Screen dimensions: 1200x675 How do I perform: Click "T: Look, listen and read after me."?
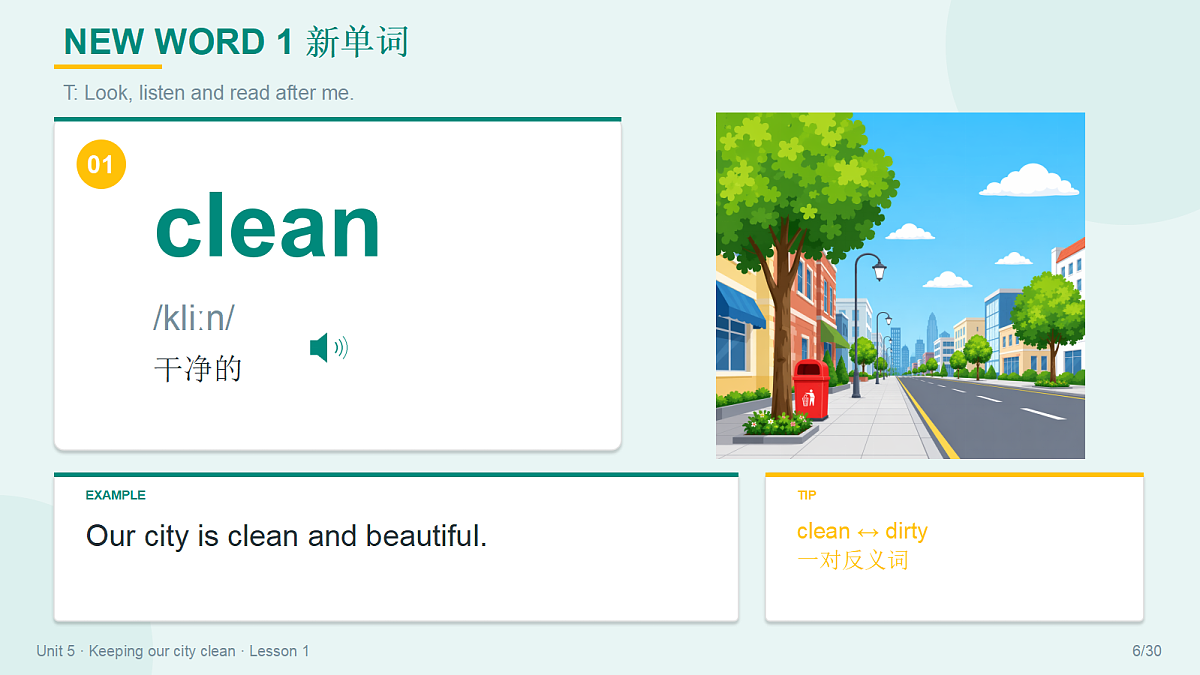209,93
